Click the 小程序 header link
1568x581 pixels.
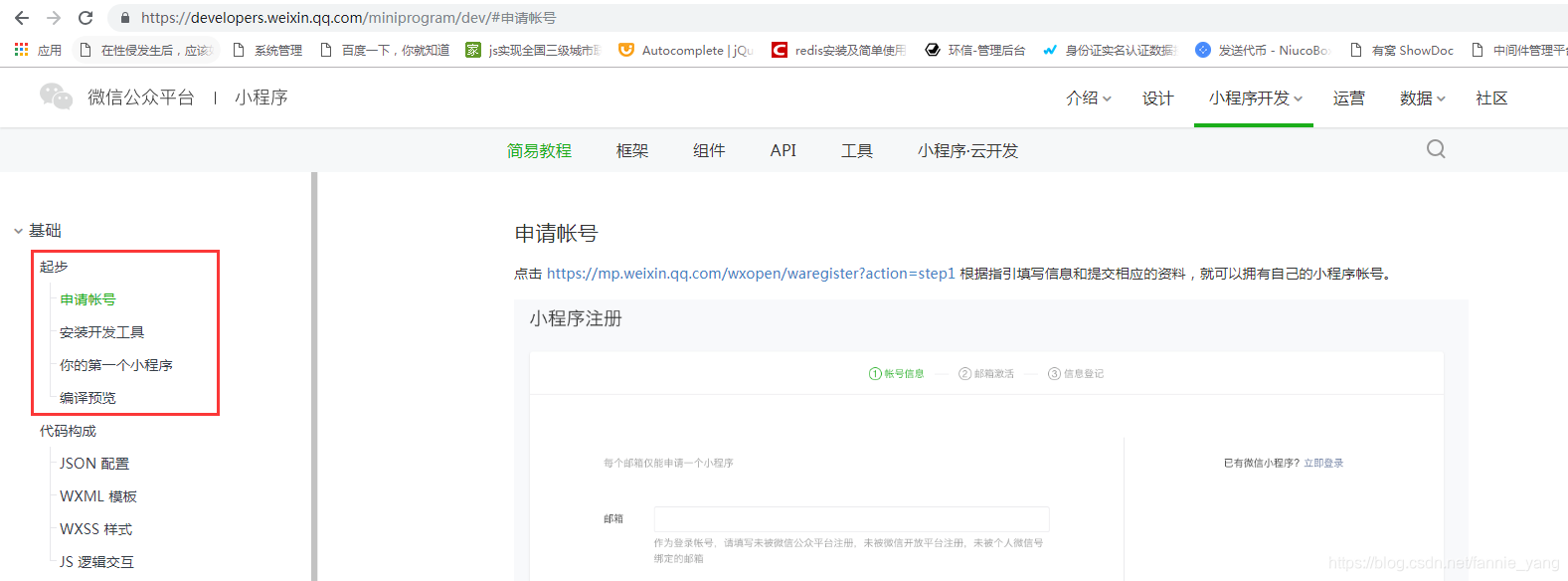tap(261, 97)
